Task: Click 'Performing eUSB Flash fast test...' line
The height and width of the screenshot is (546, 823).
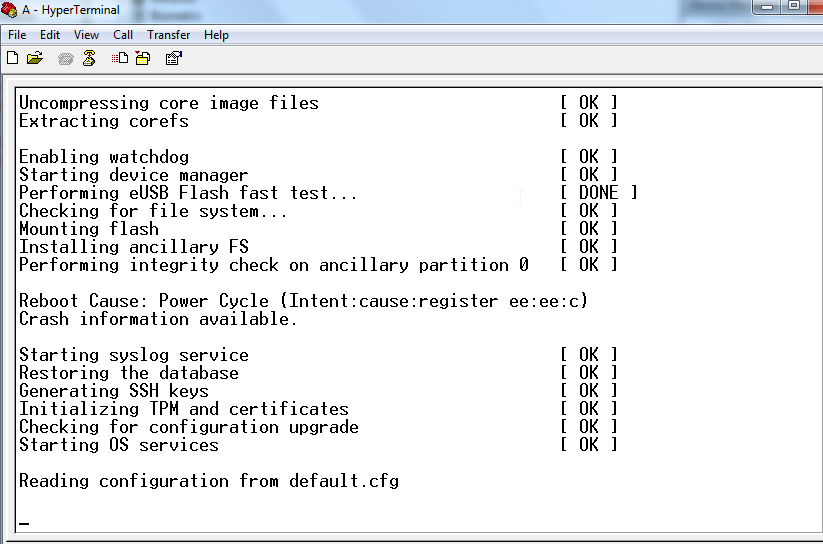Action: click(x=188, y=193)
